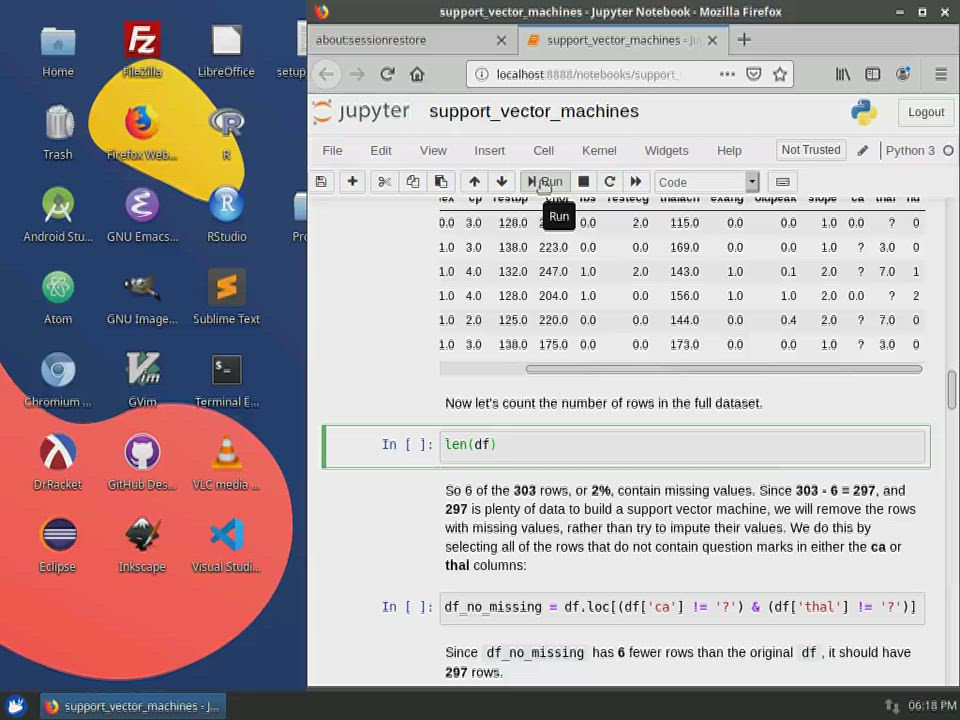This screenshot has width=960, height=720.
Task: Click the len(df) code cell
Action: click(x=682, y=445)
